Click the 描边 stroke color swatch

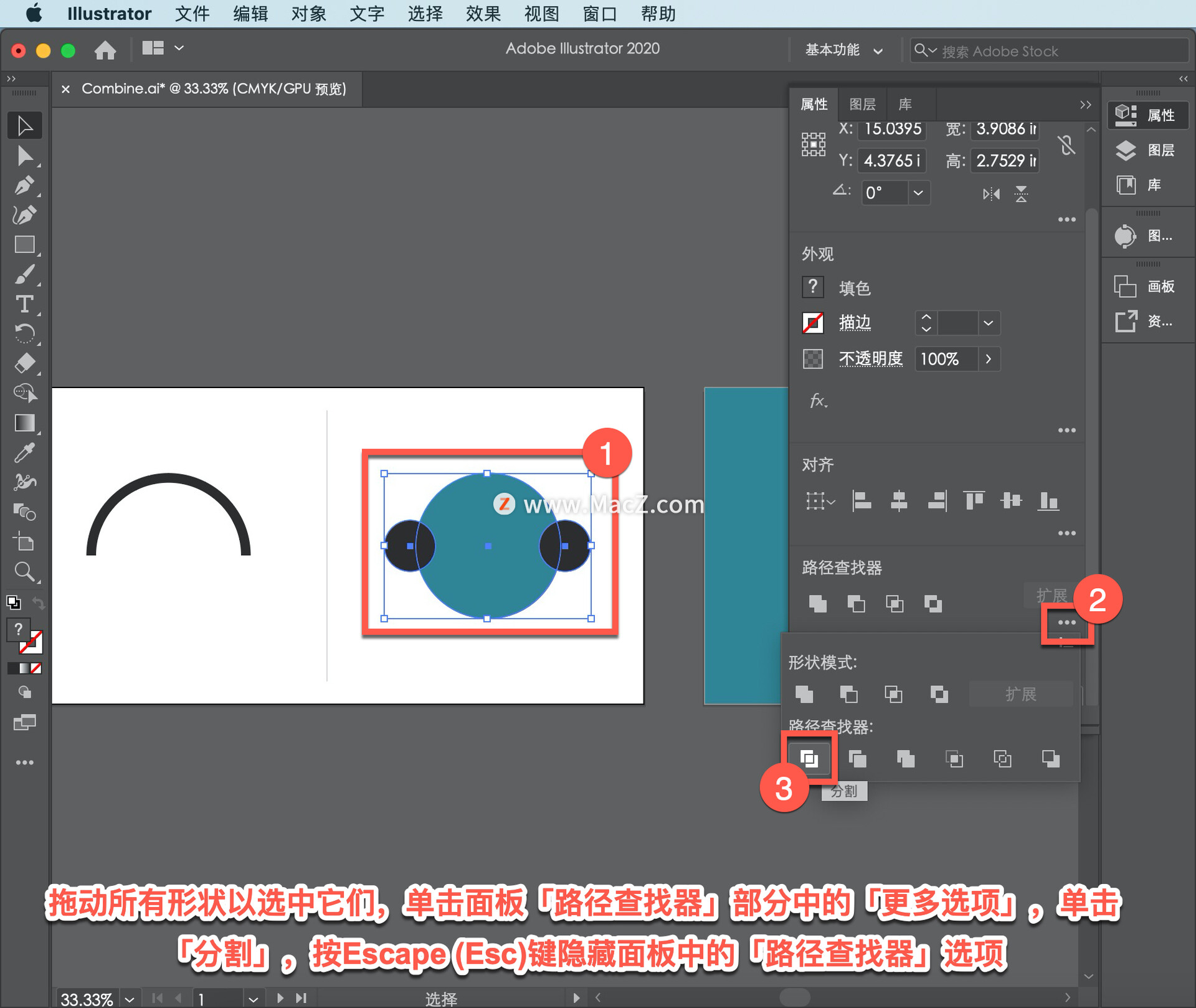click(x=813, y=323)
